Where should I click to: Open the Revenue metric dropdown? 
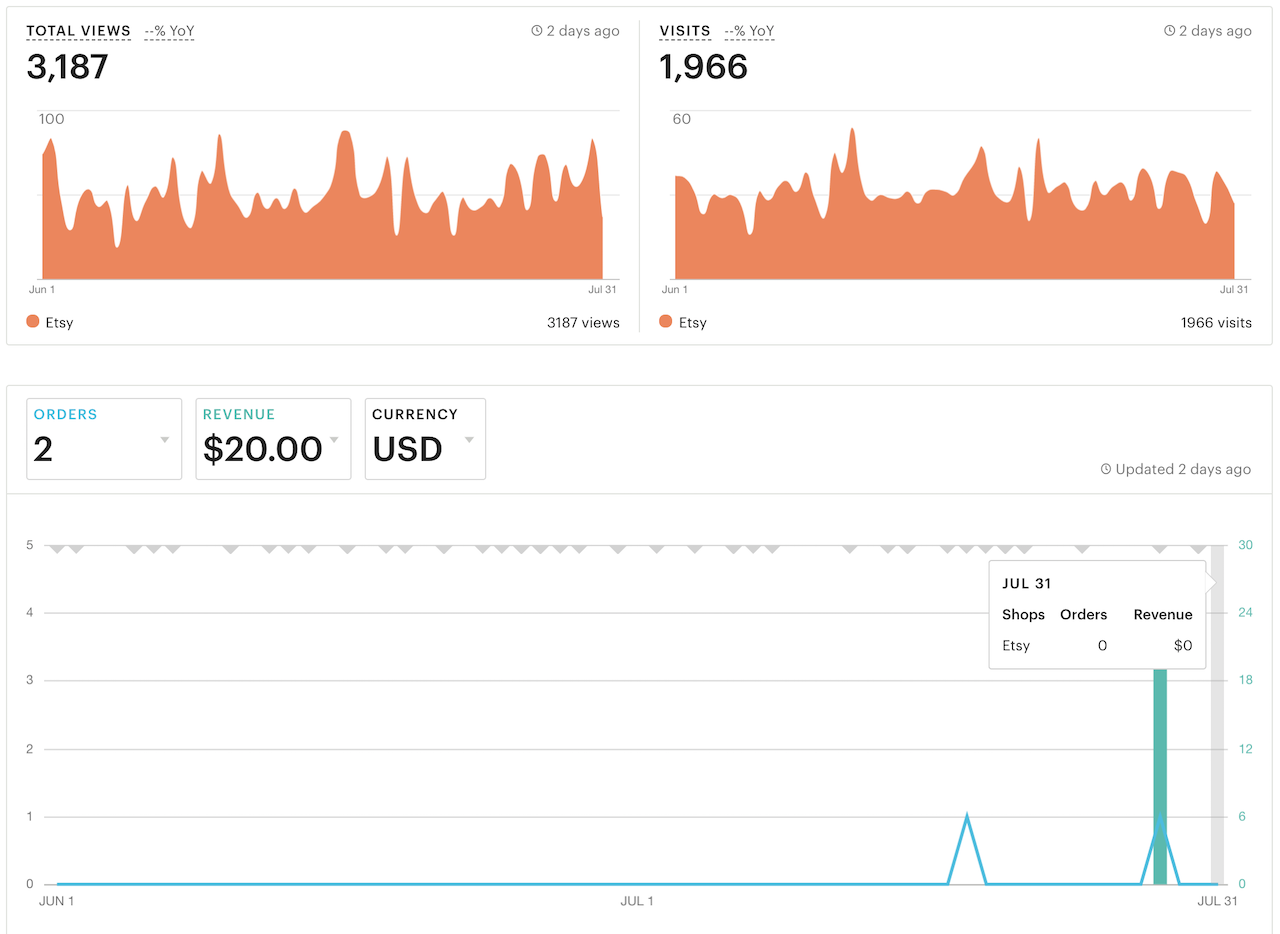pyautogui.click(x=273, y=439)
